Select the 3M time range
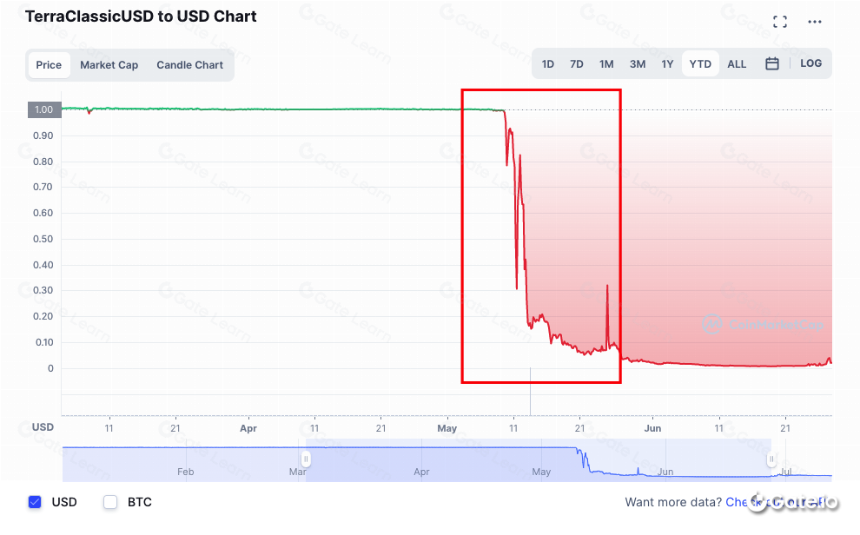Screen dimensions: 860x535 point(637,64)
